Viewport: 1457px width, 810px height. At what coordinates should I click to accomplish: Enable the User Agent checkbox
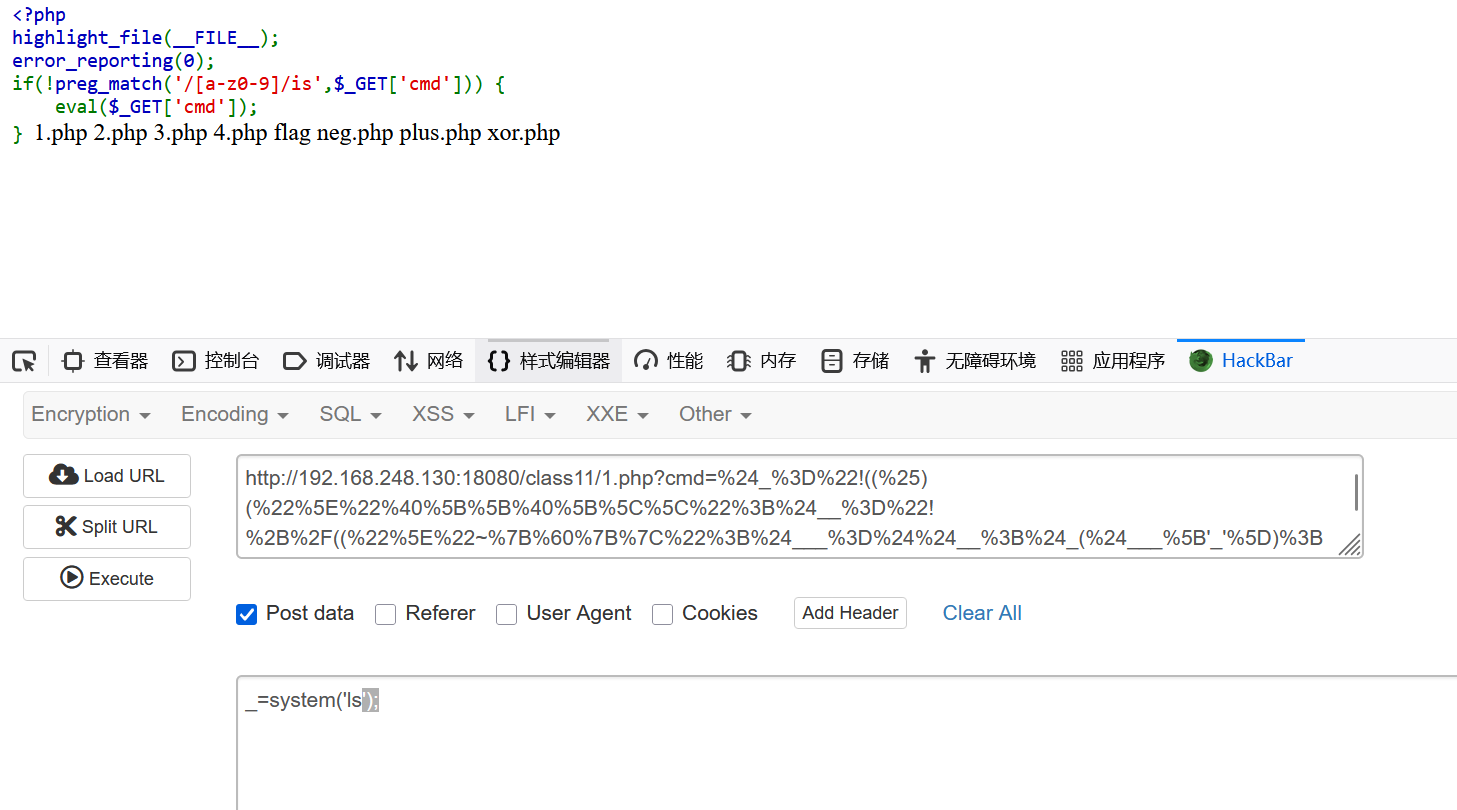[x=507, y=614]
